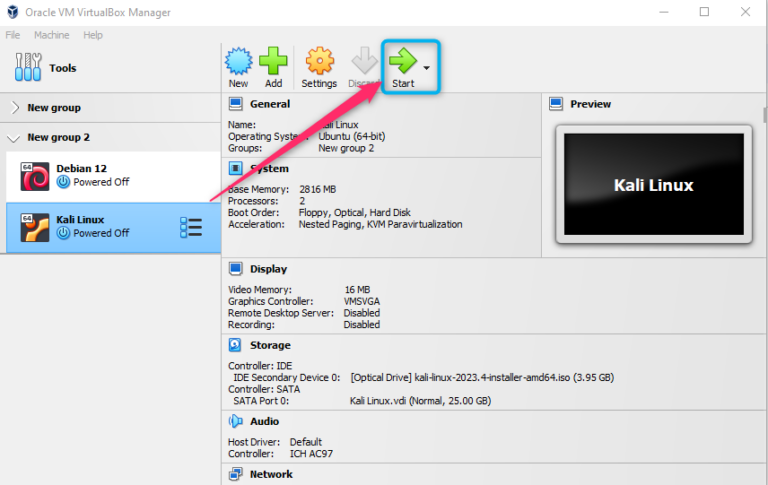Click the Display section header
This screenshot has width=768, height=485.
coord(268,268)
